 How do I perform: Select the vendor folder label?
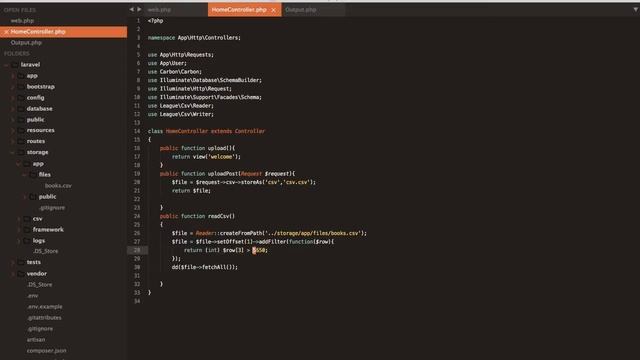[x=37, y=273]
